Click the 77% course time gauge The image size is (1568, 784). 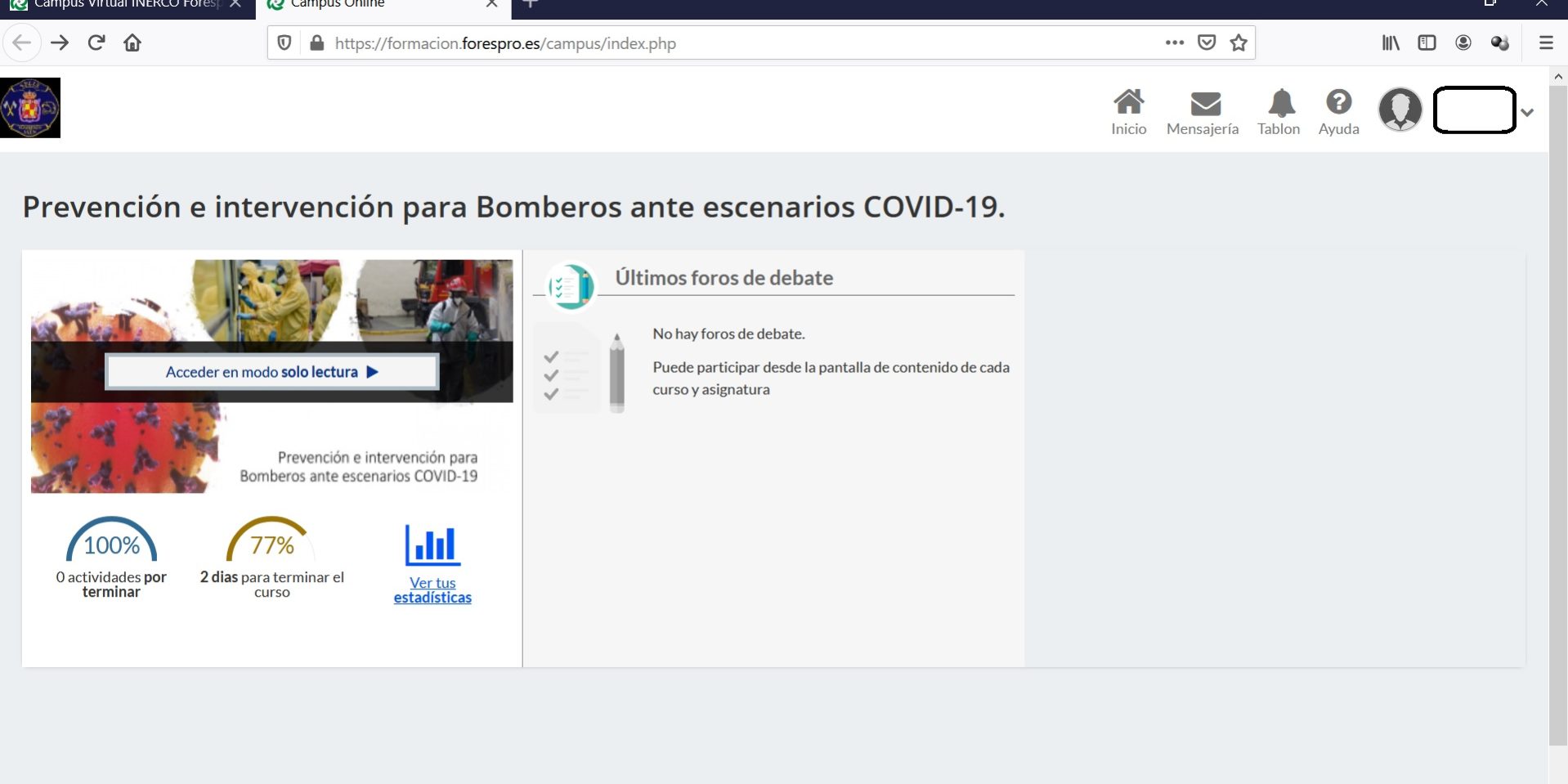point(271,543)
